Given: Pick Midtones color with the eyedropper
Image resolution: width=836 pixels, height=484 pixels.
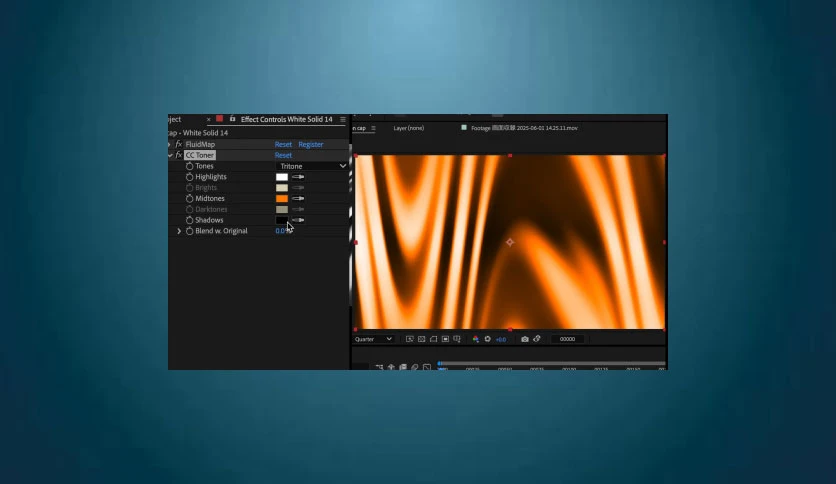Looking at the screenshot, I should (x=298, y=198).
